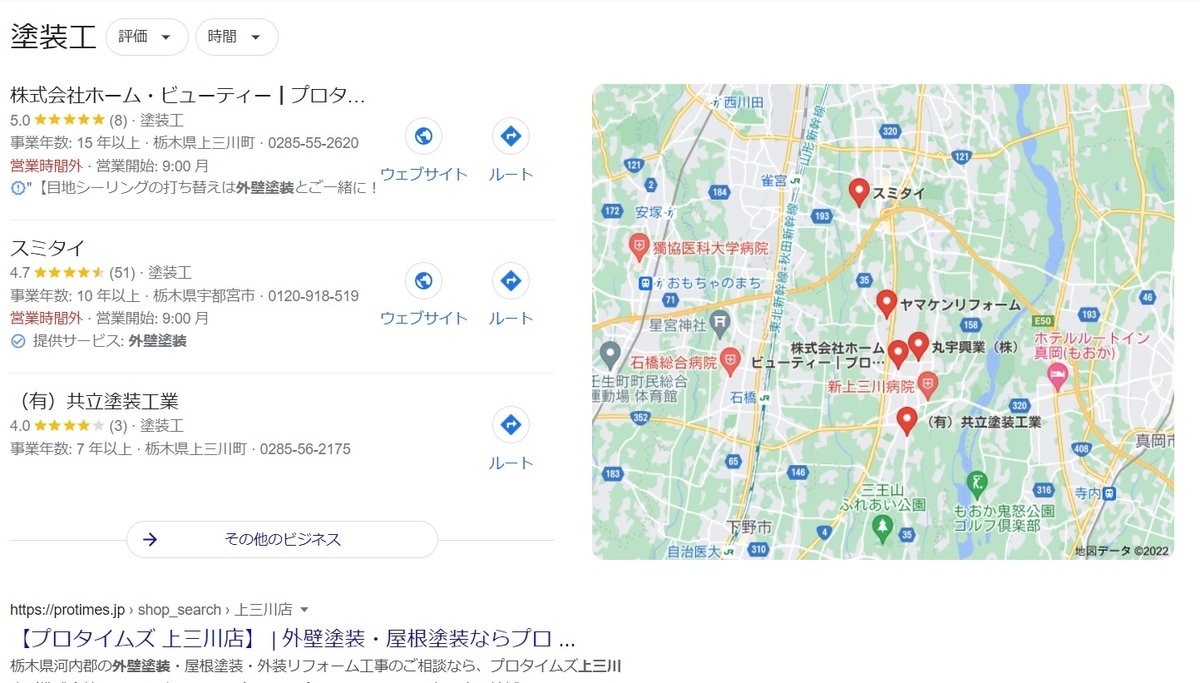Click the arrow icon in その他のビジネス
Image resolution: width=1200 pixels, height=683 pixels.
point(150,539)
